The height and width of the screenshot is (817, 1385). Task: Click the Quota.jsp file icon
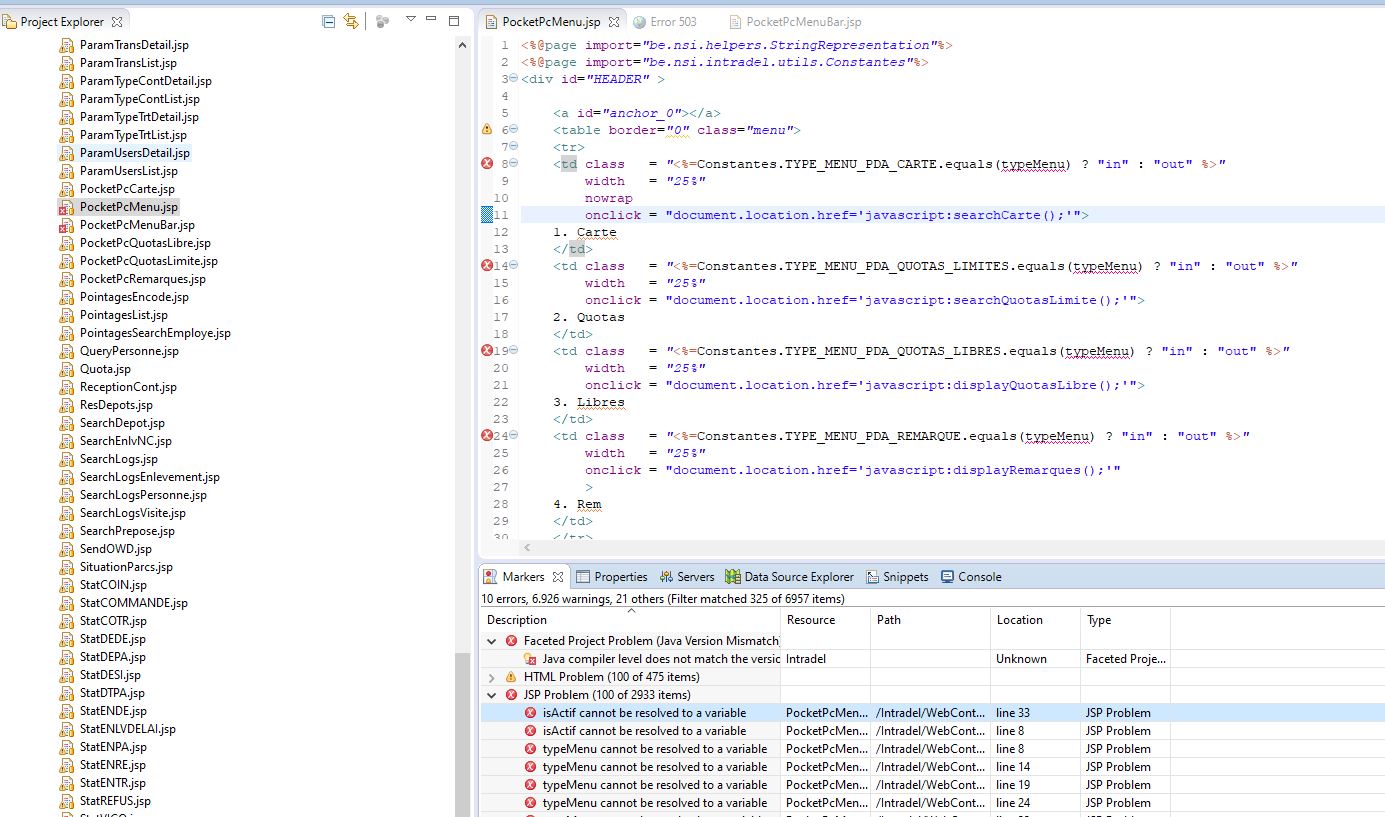coord(66,369)
